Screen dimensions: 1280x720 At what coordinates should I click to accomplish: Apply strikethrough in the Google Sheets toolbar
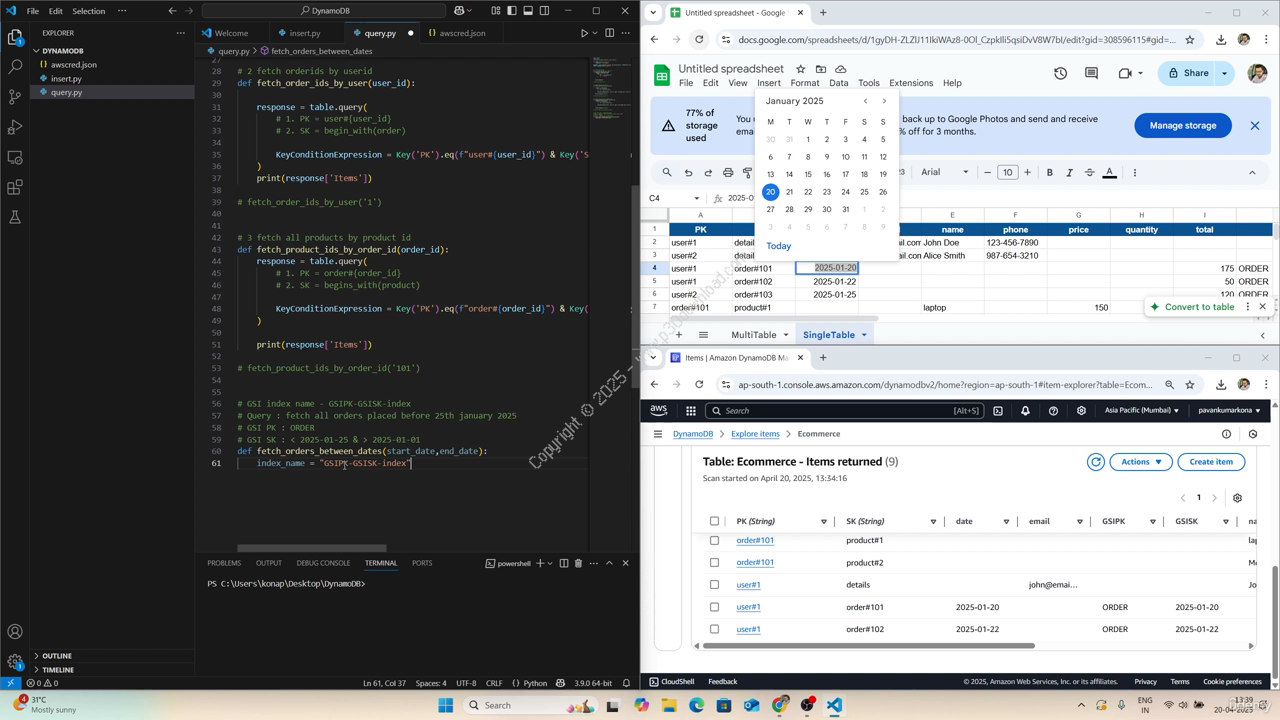pyautogui.click(x=1089, y=172)
